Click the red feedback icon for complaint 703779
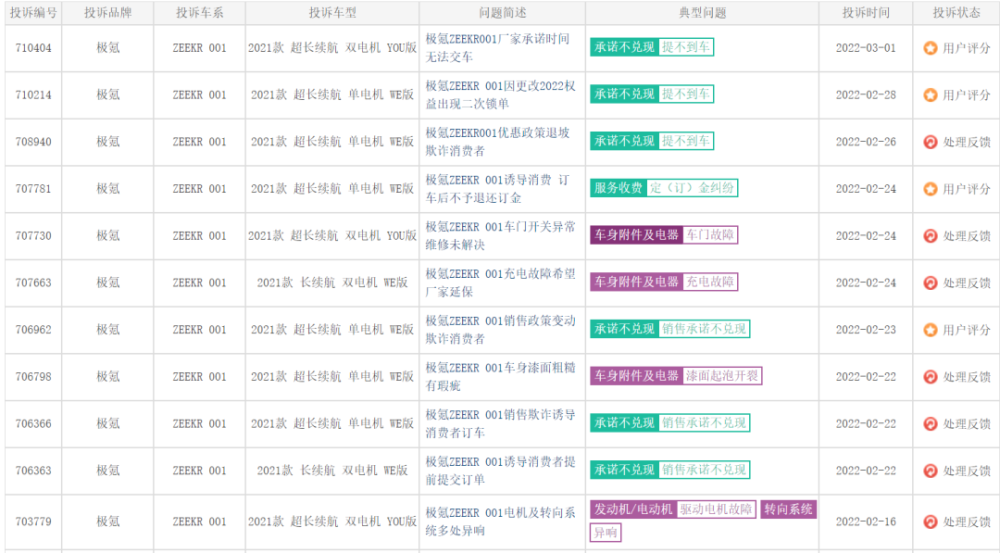1000x553 pixels. pos(930,521)
